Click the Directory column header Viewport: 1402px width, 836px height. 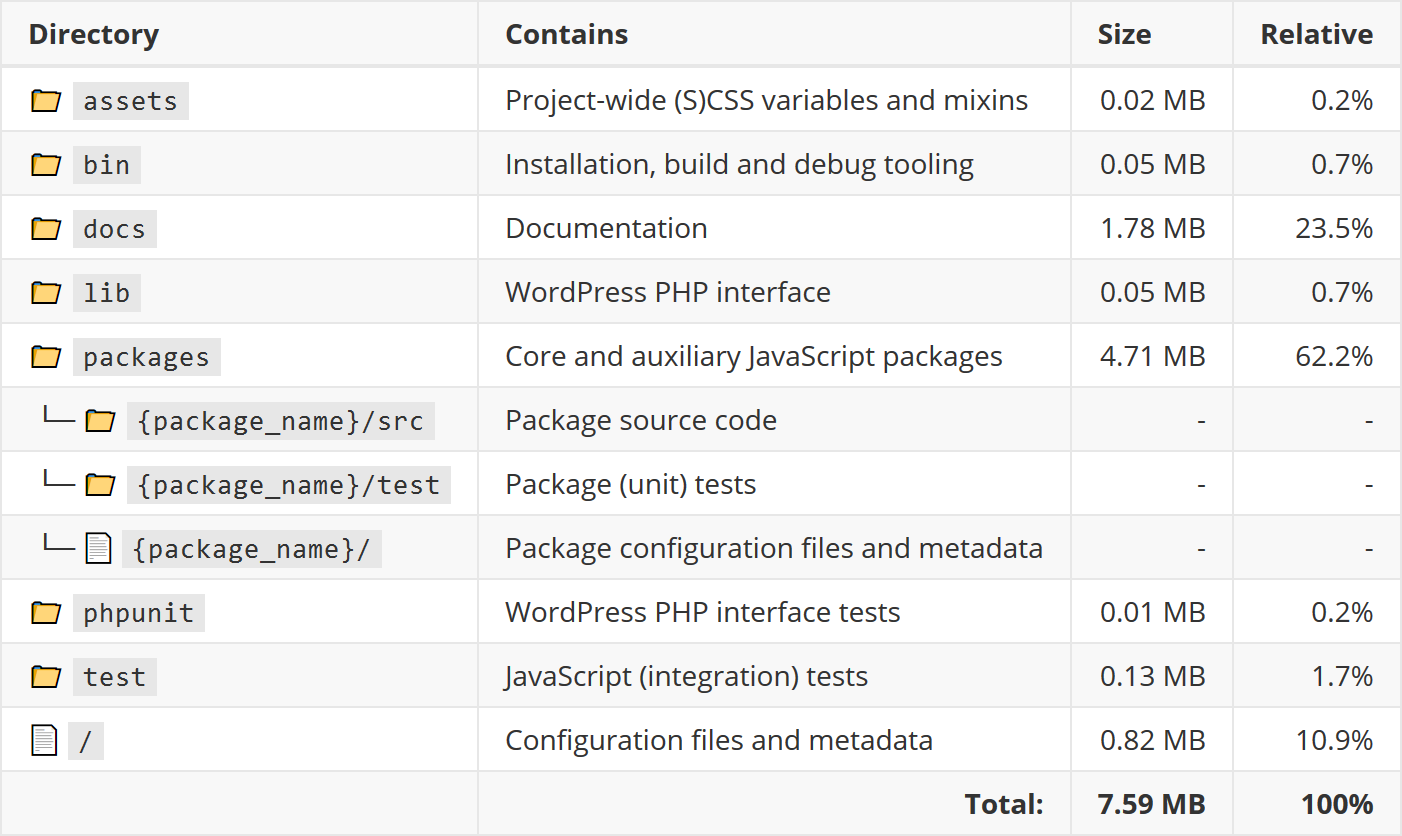(x=93, y=34)
